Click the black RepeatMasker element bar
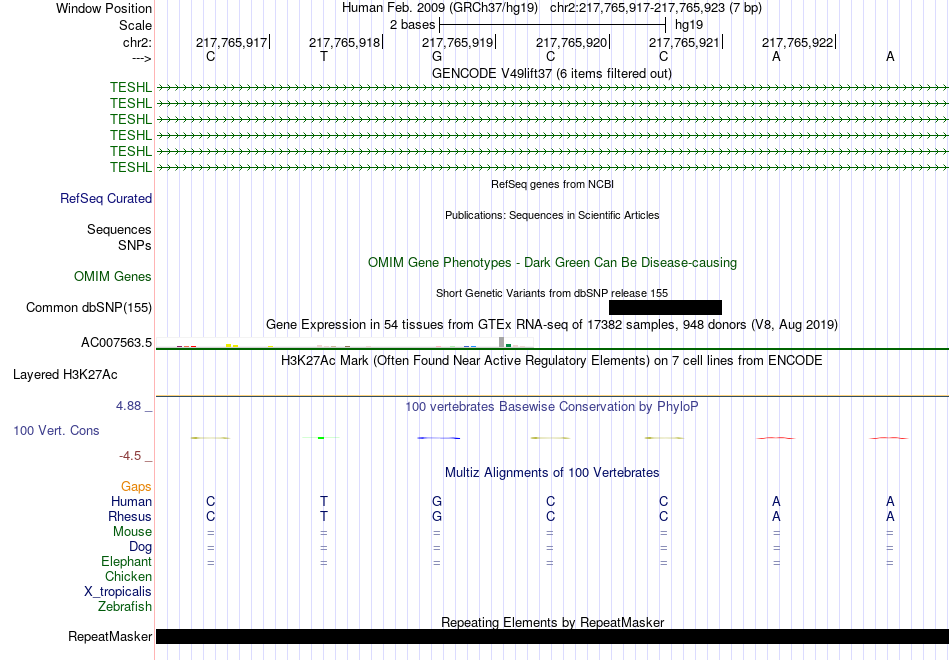This screenshot has height=660, width=950. (553, 636)
